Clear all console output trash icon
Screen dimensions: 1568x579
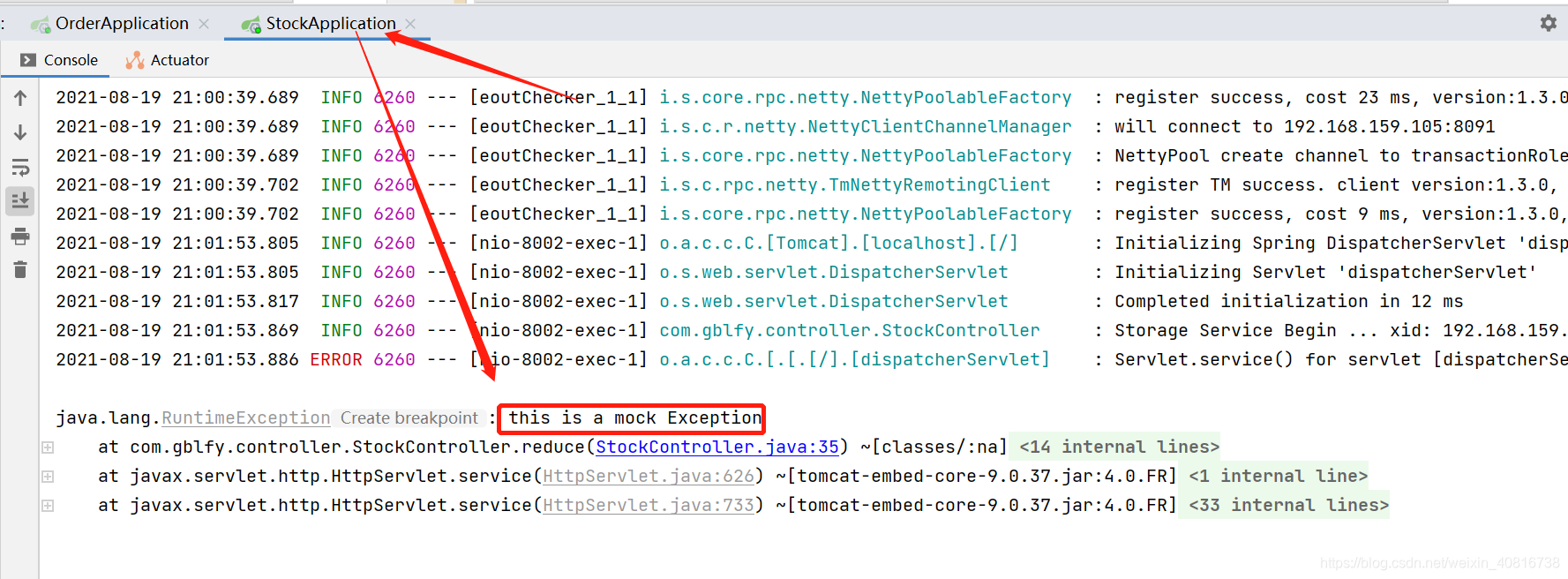point(20,269)
